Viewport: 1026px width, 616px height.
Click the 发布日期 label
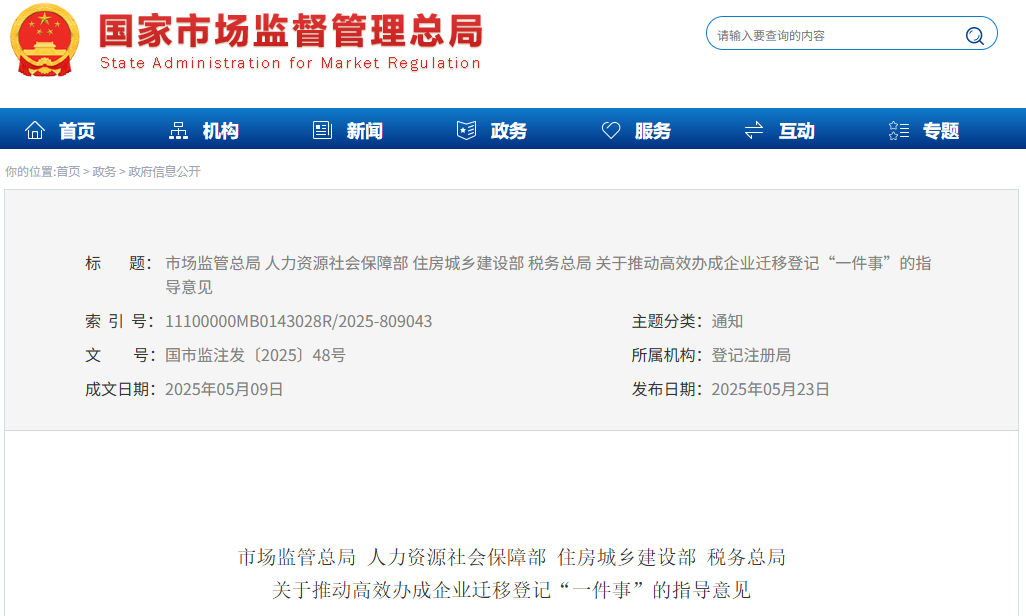click(666, 390)
